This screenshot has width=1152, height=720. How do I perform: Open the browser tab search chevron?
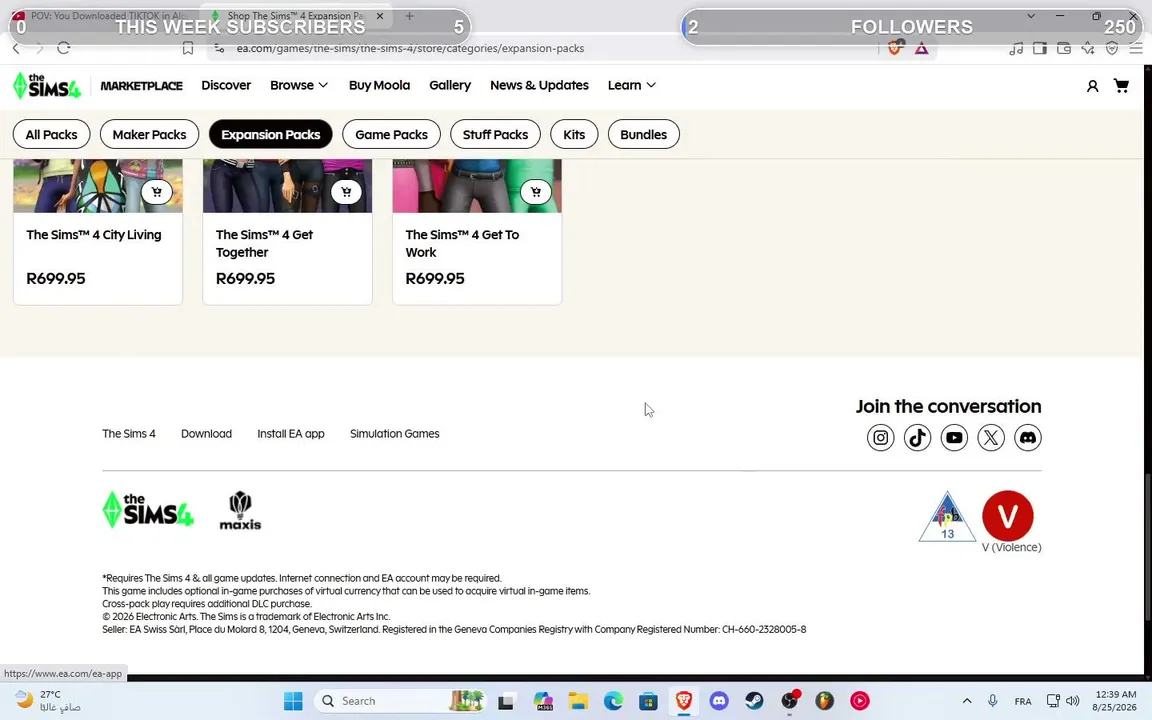click(x=1031, y=15)
